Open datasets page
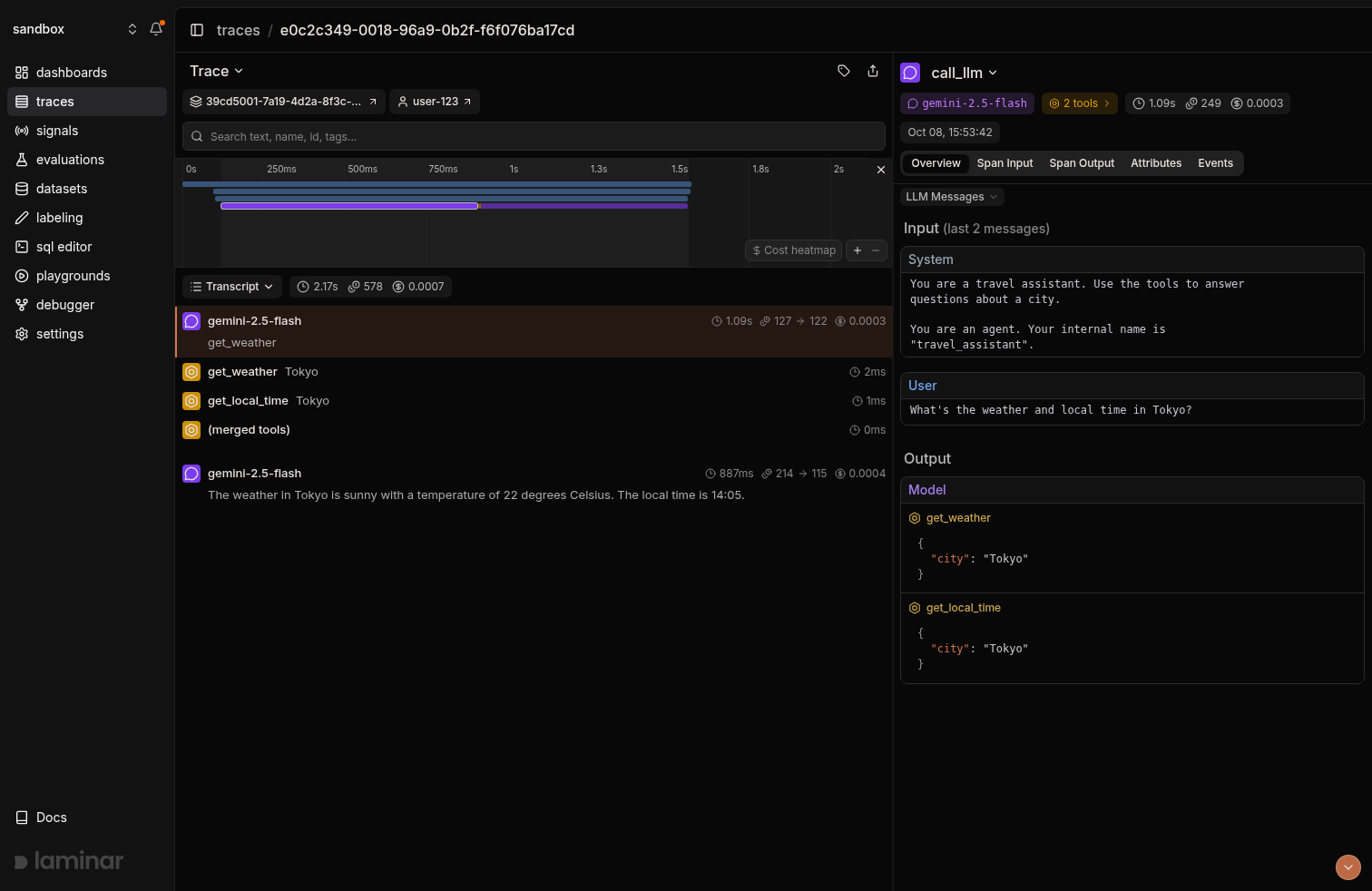1372x891 pixels. click(87, 189)
